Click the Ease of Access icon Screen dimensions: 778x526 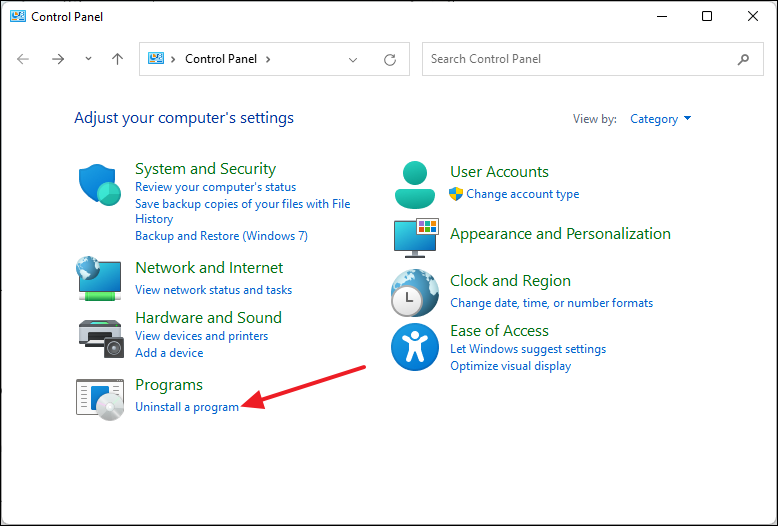415,347
